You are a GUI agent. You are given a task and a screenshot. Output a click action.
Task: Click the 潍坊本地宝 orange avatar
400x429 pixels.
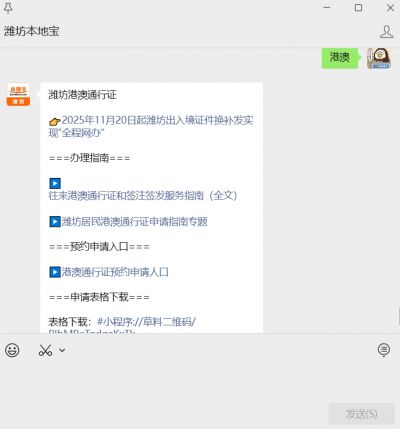click(x=19, y=95)
